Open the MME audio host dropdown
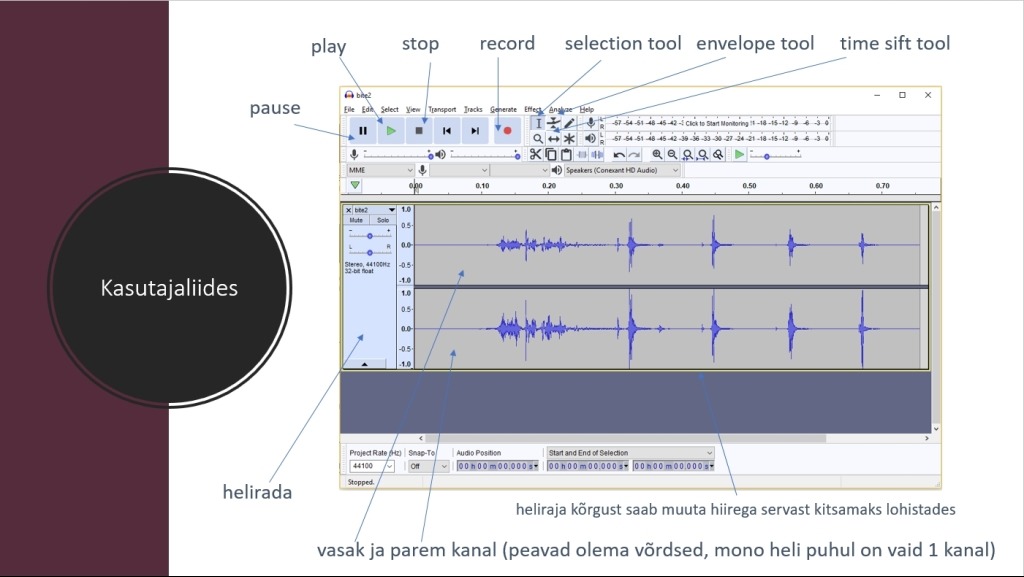 click(380, 170)
